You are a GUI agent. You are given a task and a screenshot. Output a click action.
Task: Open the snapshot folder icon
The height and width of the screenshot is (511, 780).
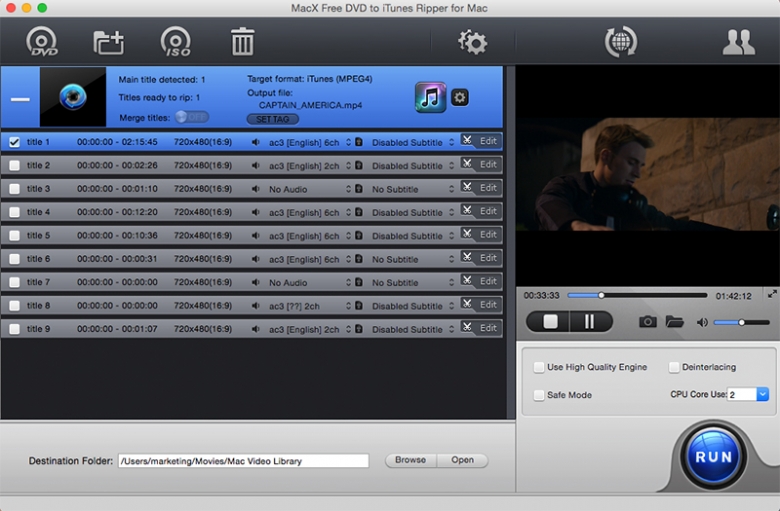pyautogui.click(x=674, y=322)
